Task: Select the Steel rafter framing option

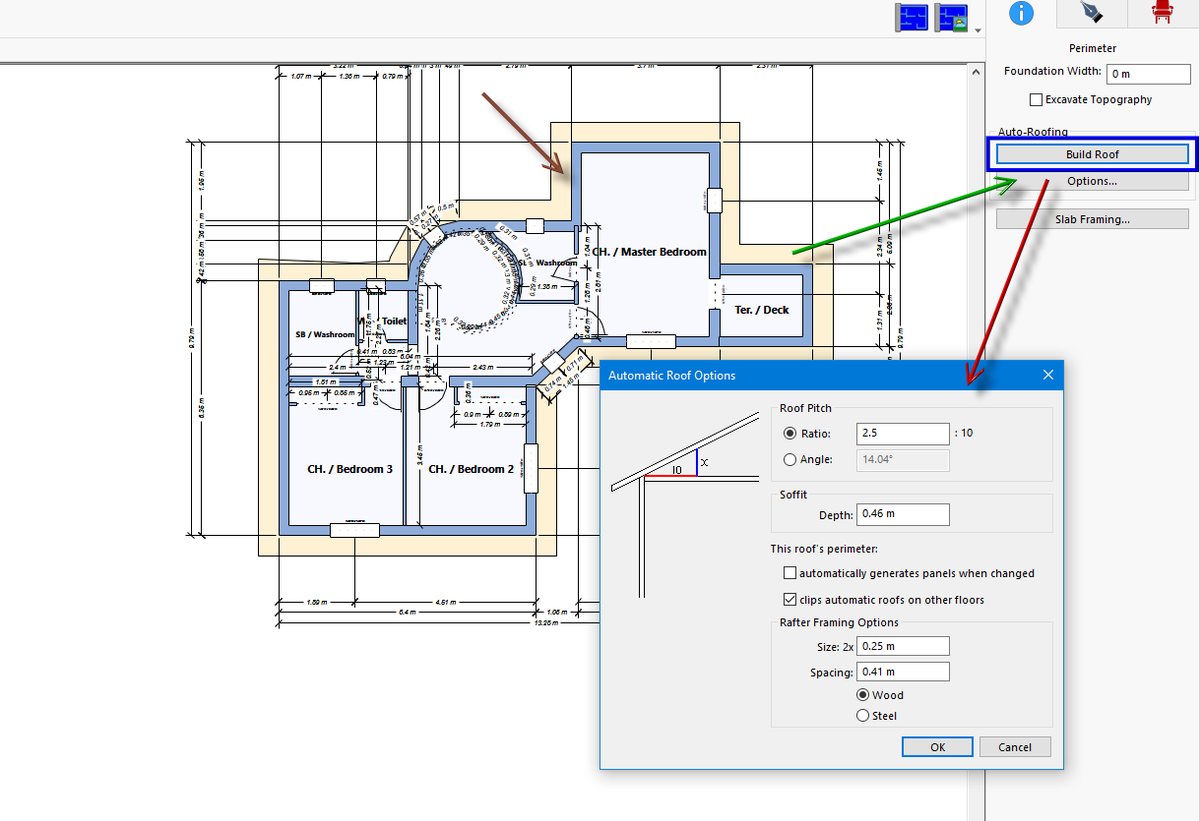Action: (x=862, y=716)
